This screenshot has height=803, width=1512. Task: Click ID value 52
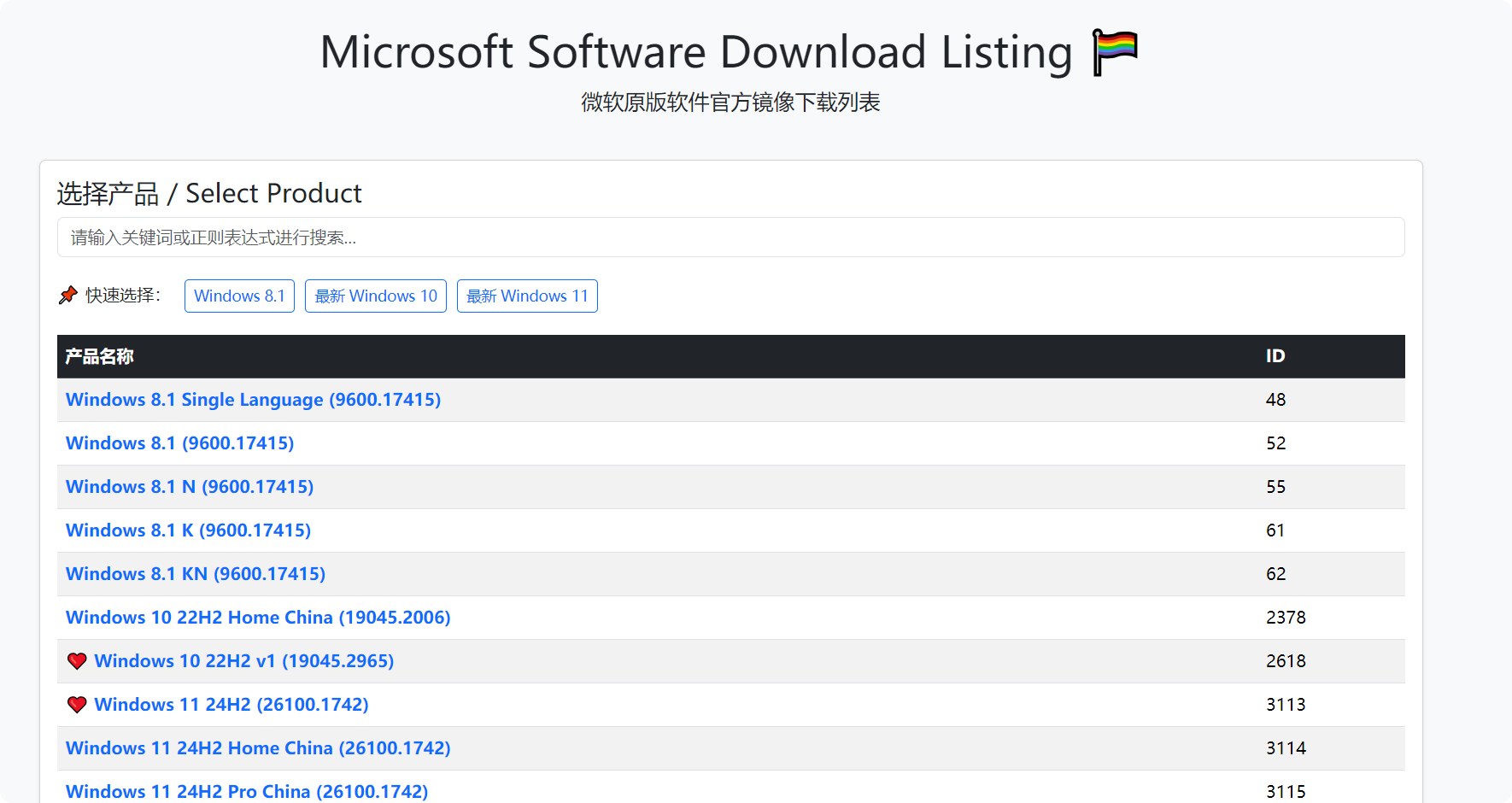1275,443
